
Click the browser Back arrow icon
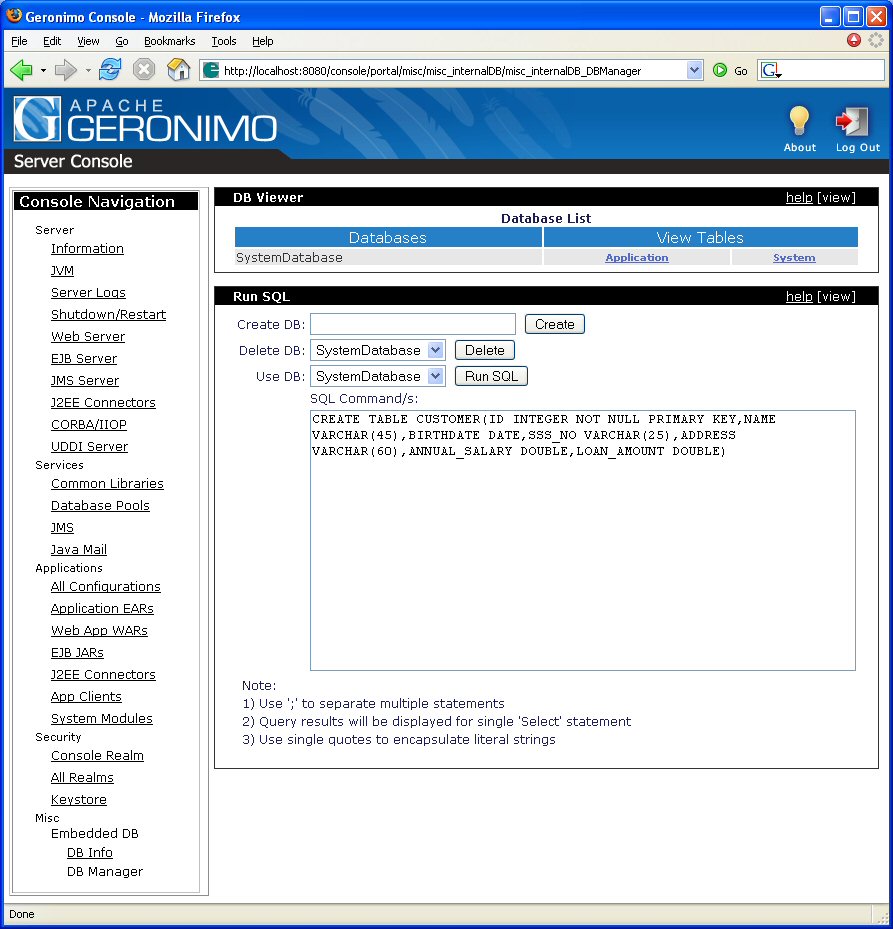(x=22, y=71)
